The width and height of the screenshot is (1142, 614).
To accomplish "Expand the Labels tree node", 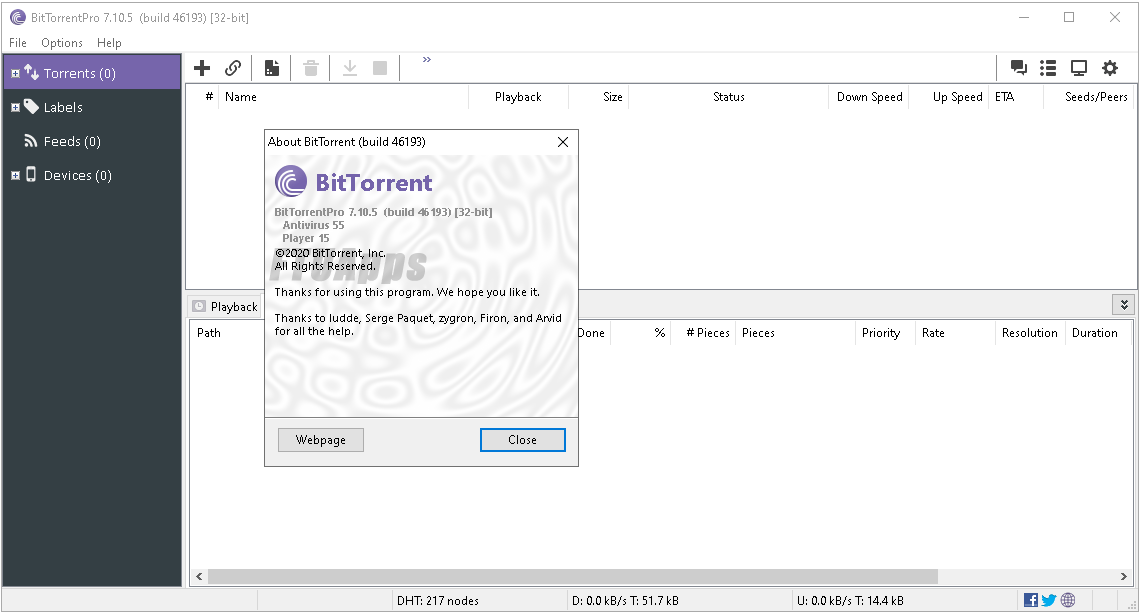I will click(x=15, y=108).
